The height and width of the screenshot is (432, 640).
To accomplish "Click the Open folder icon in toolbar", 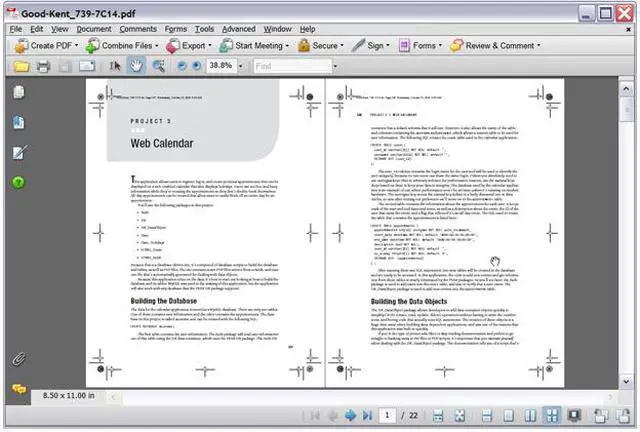I will [x=21, y=66].
